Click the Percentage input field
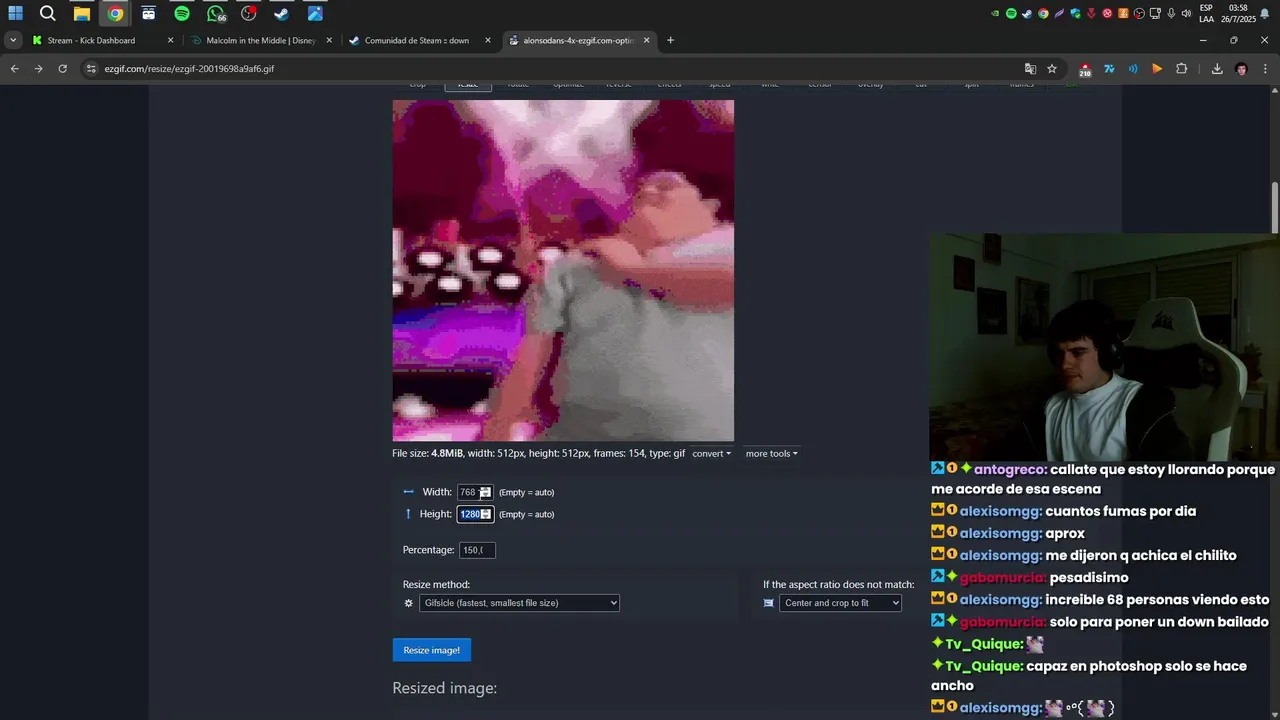 click(x=477, y=550)
